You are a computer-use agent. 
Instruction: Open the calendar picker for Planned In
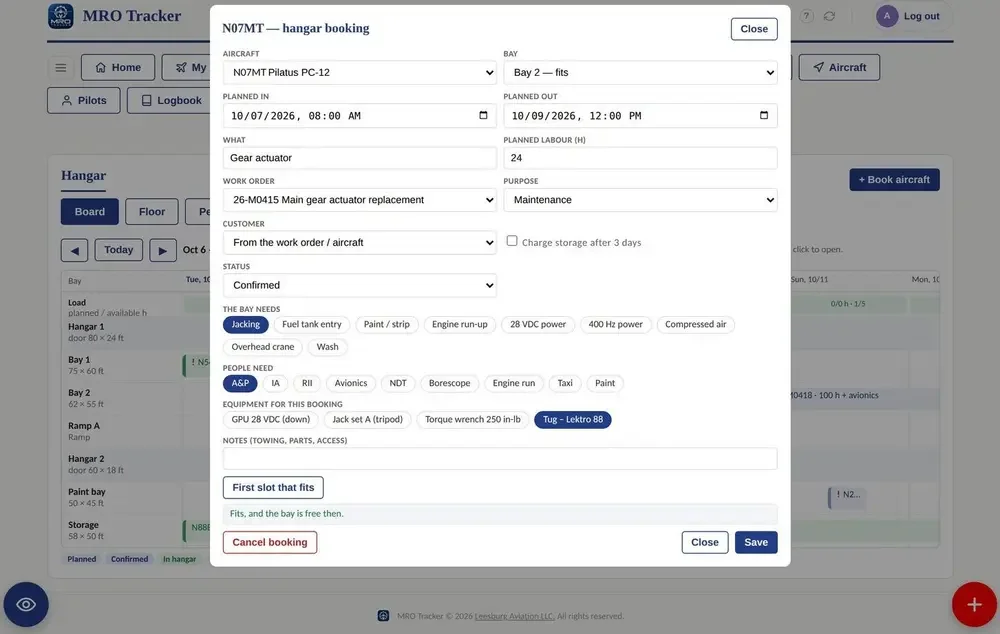pyautogui.click(x=483, y=115)
